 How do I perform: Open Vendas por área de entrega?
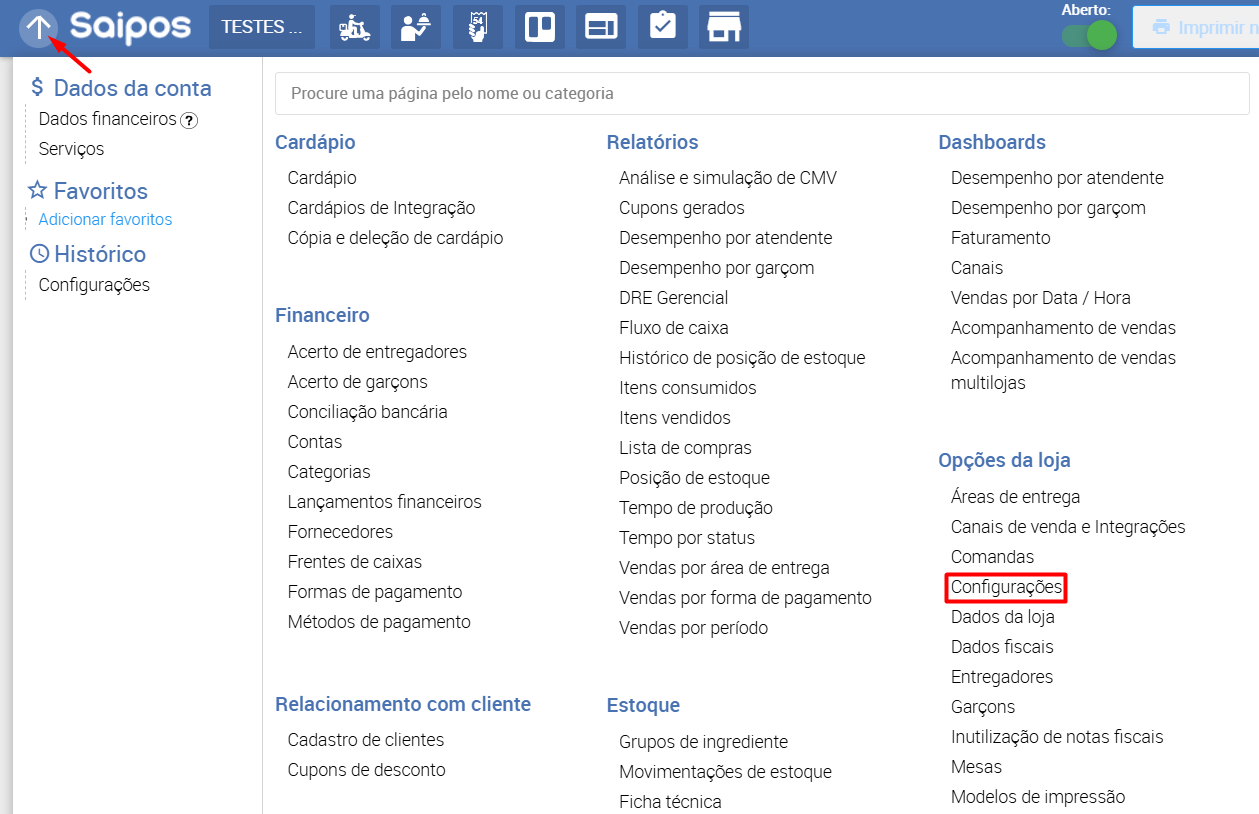[724, 568]
